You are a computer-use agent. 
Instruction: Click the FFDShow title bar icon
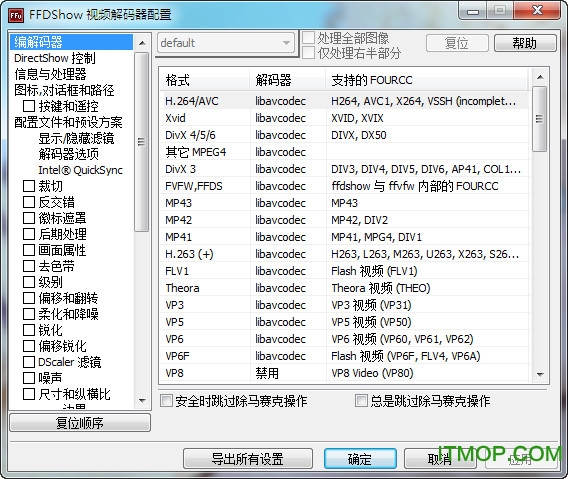point(16,15)
